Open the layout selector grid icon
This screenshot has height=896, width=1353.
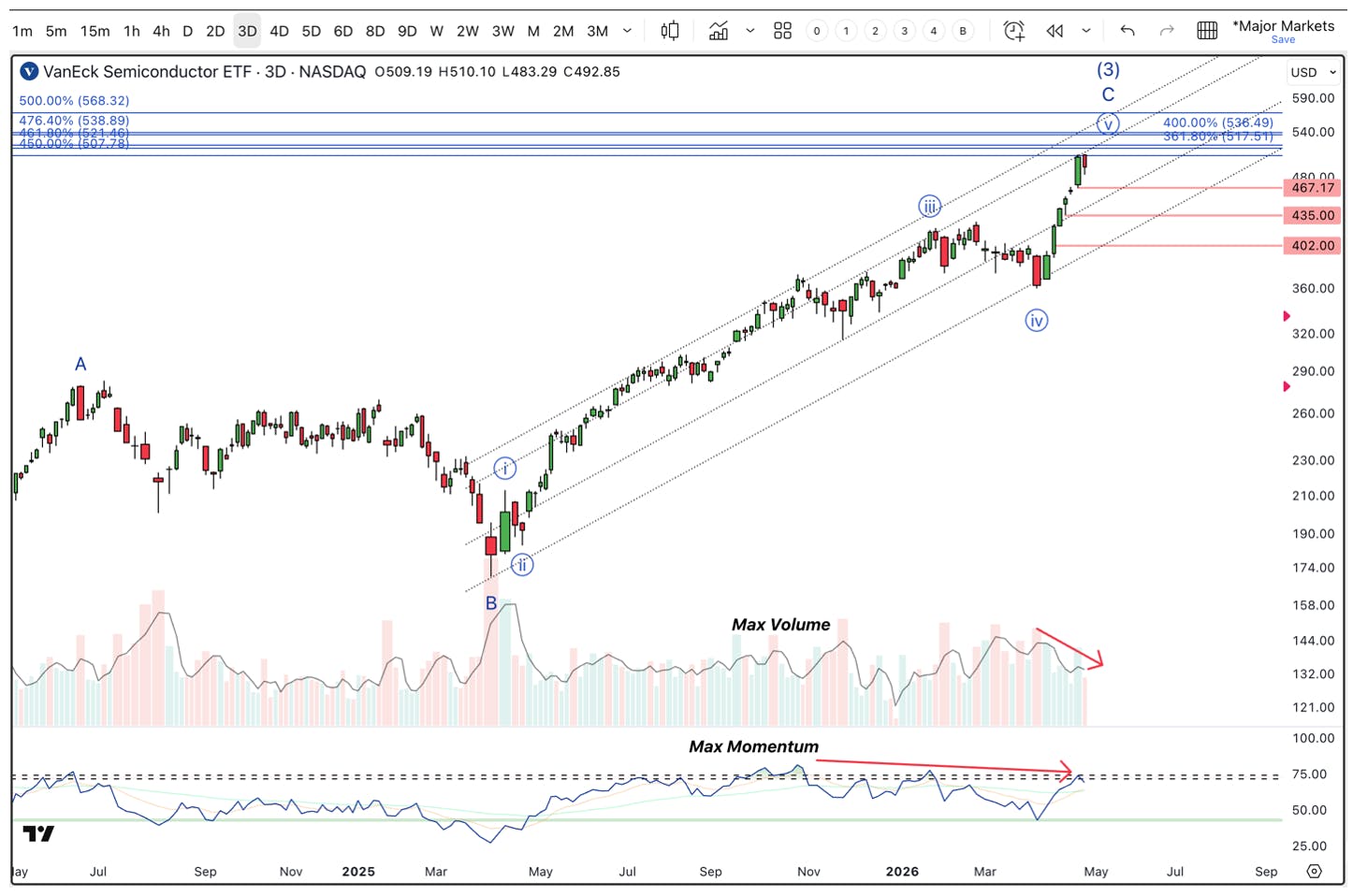pyautogui.click(x=1207, y=31)
